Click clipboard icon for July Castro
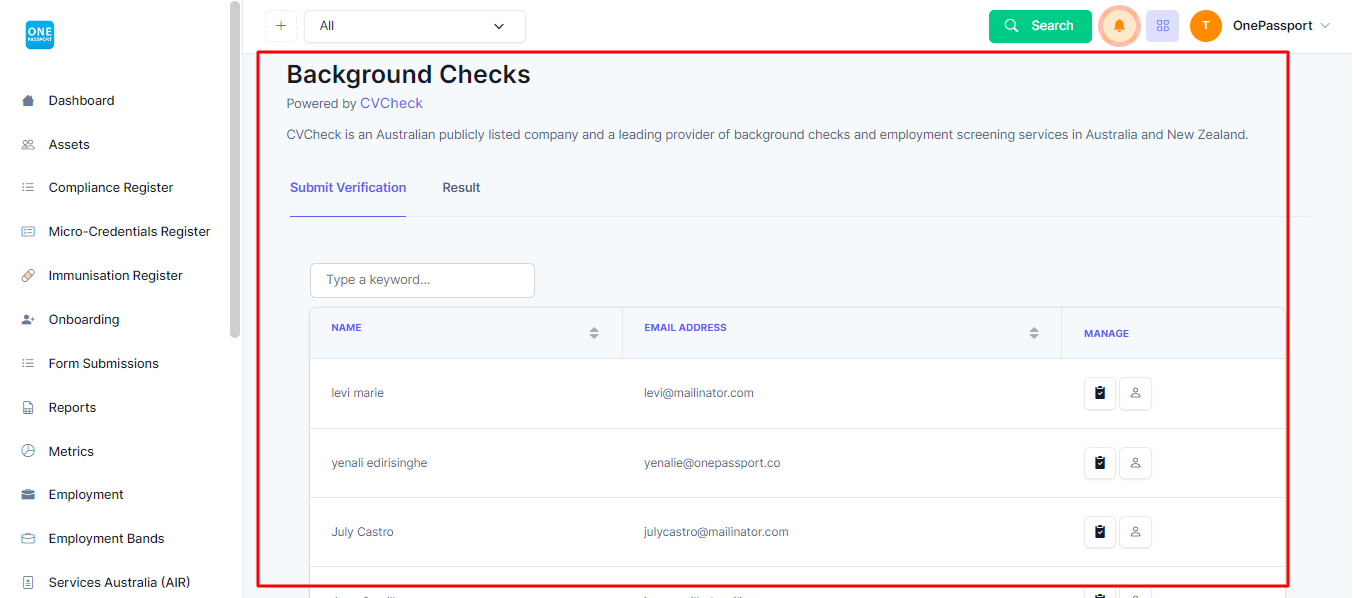This screenshot has width=1353, height=598. pyautogui.click(x=1100, y=532)
